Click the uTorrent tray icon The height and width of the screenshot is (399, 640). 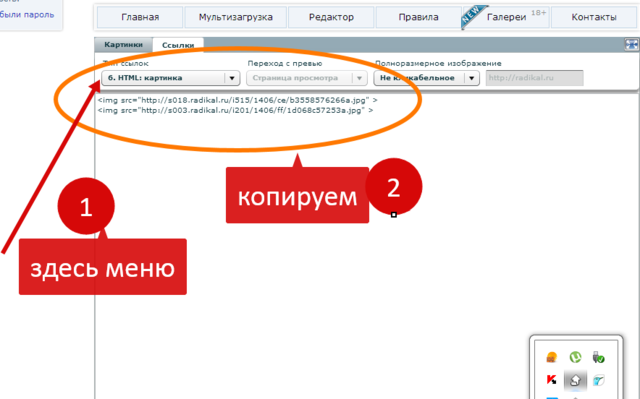[x=575, y=357]
